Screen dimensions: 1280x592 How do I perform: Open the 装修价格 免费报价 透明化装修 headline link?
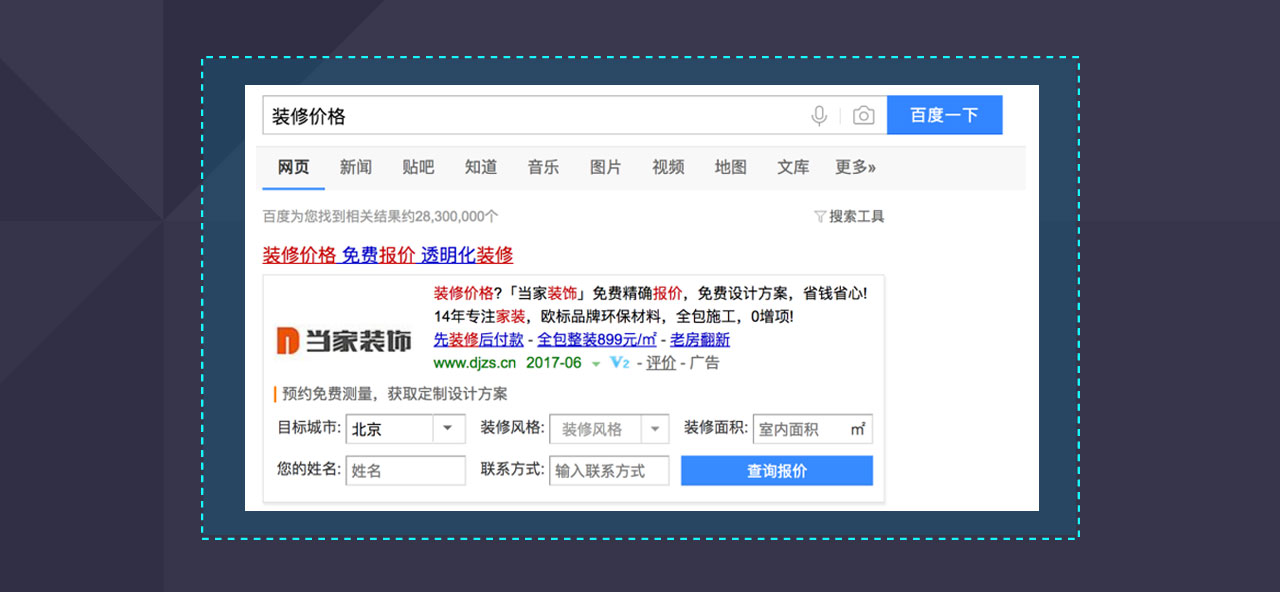click(x=388, y=254)
